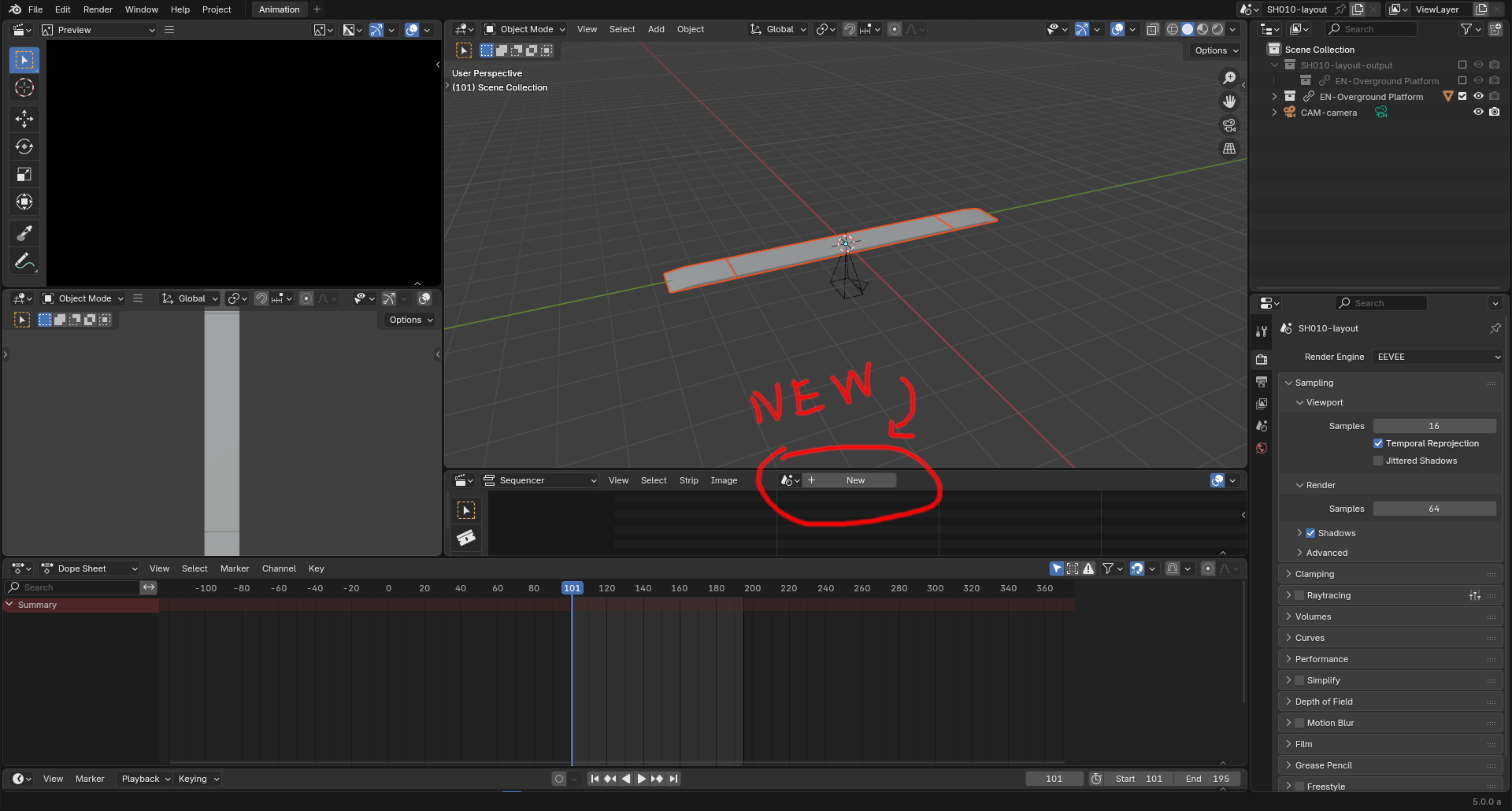Select the Blade tool in Sequencer
Viewport: 1512px width, 811px height.
(x=466, y=538)
